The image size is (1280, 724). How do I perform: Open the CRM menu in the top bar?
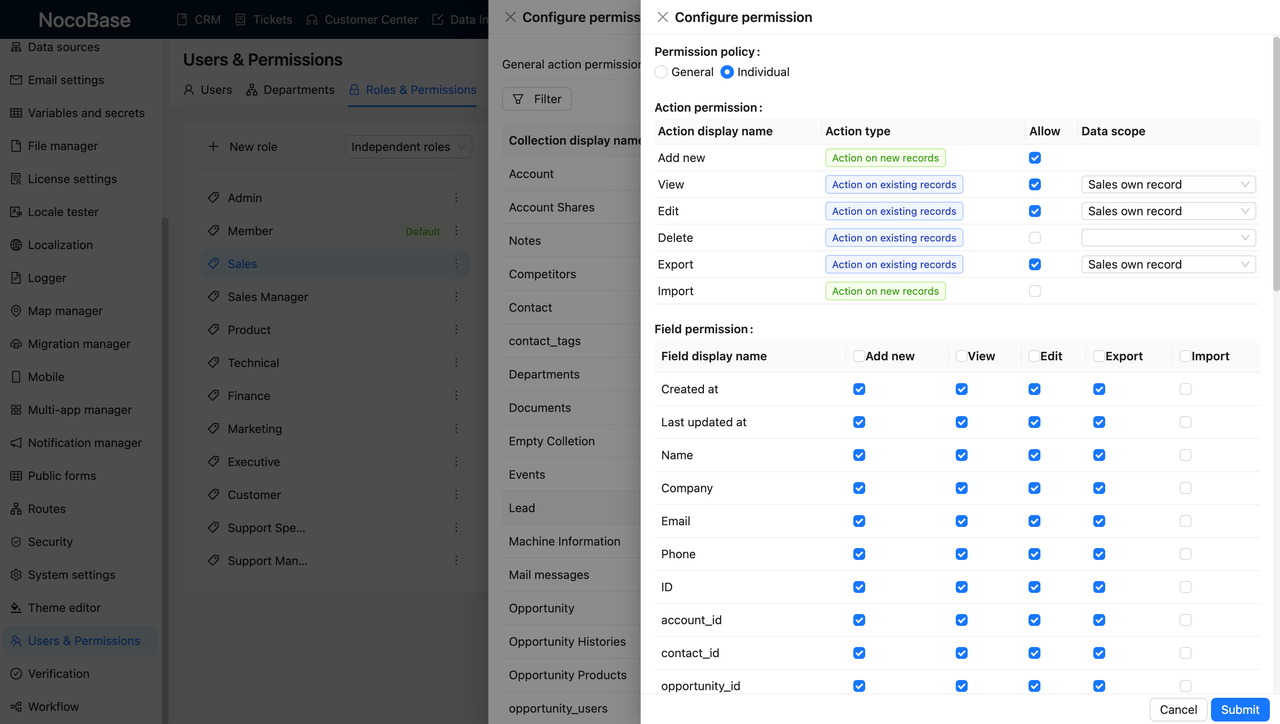tap(199, 18)
